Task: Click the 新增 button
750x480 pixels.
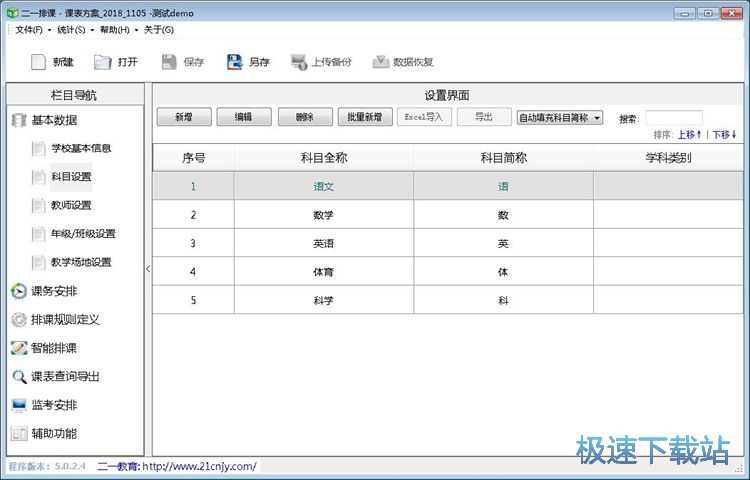Action: coord(184,117)
